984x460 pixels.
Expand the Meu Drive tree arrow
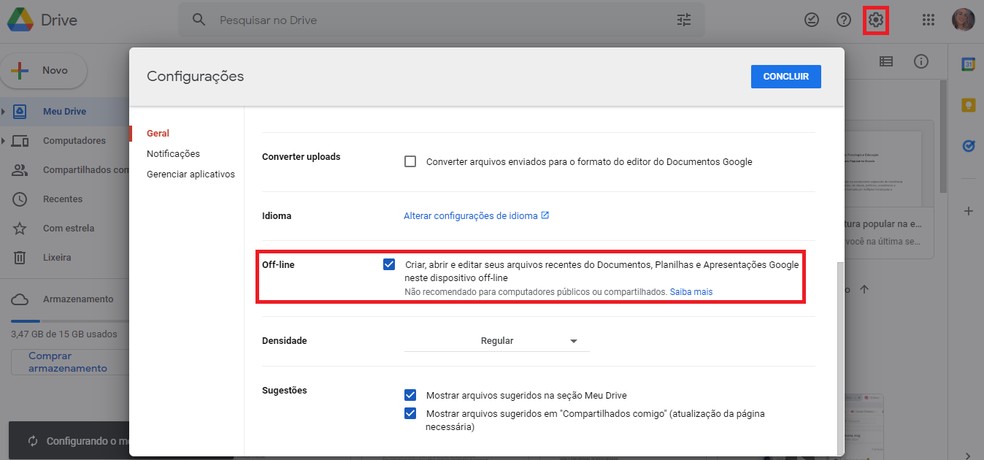tap(3, 112)
